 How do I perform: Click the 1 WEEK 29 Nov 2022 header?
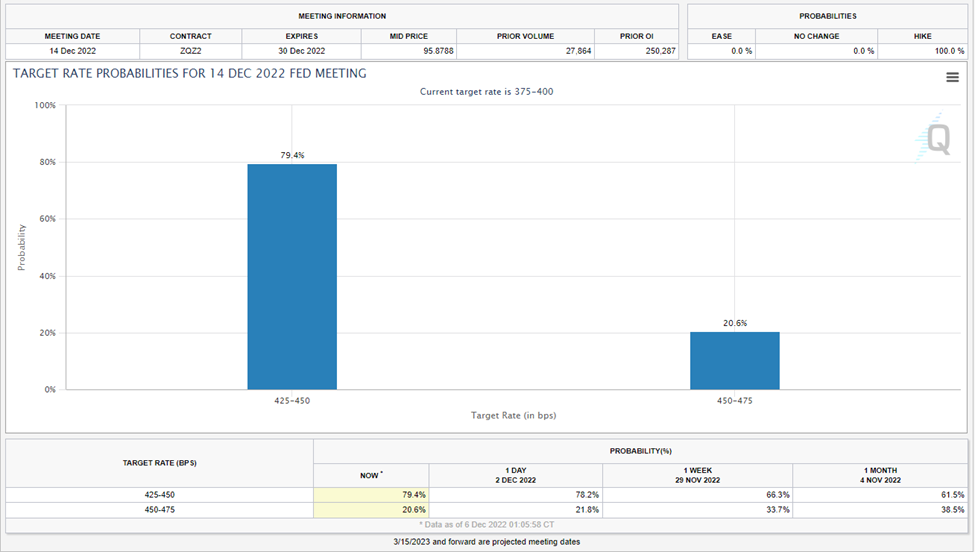(x=697, y=475)
